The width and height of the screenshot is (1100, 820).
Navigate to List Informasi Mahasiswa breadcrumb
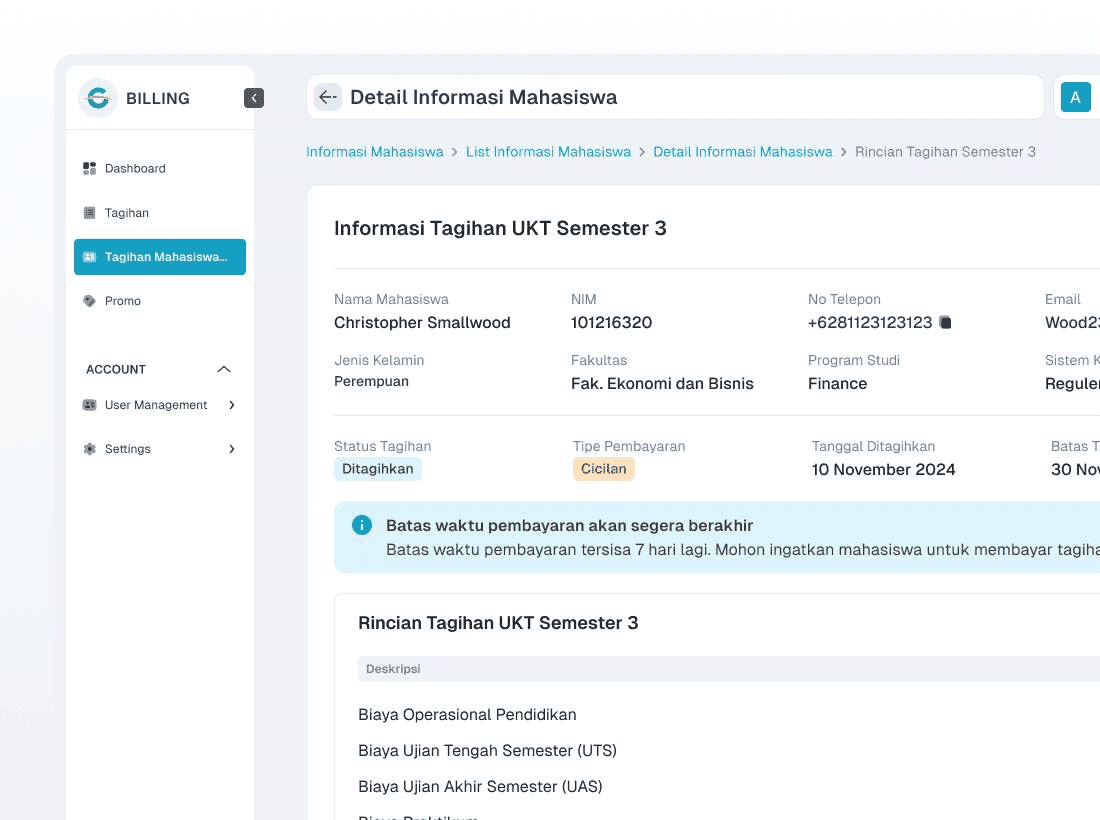[548, 151]
